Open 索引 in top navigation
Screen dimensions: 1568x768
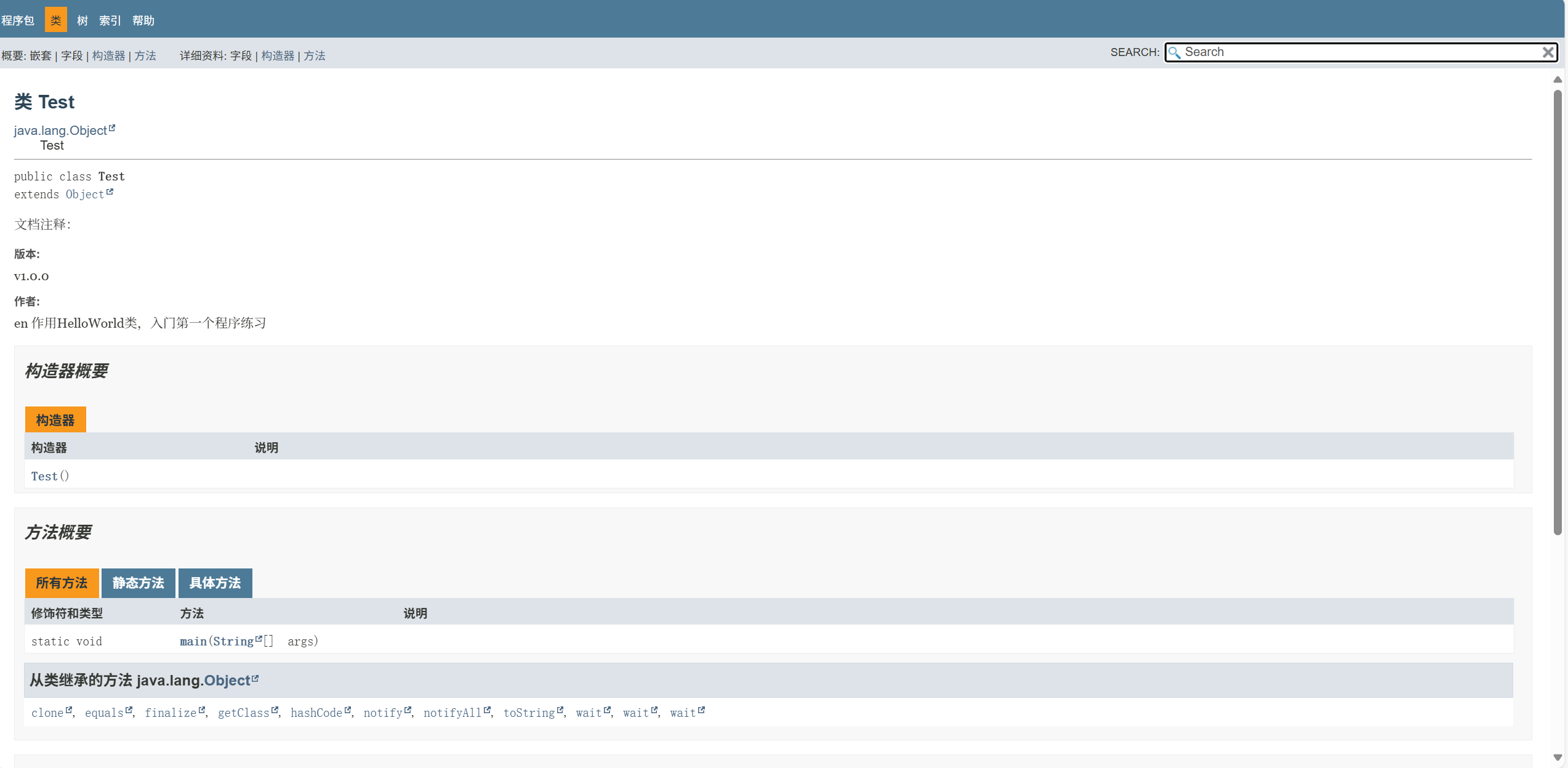pos(110,20)
